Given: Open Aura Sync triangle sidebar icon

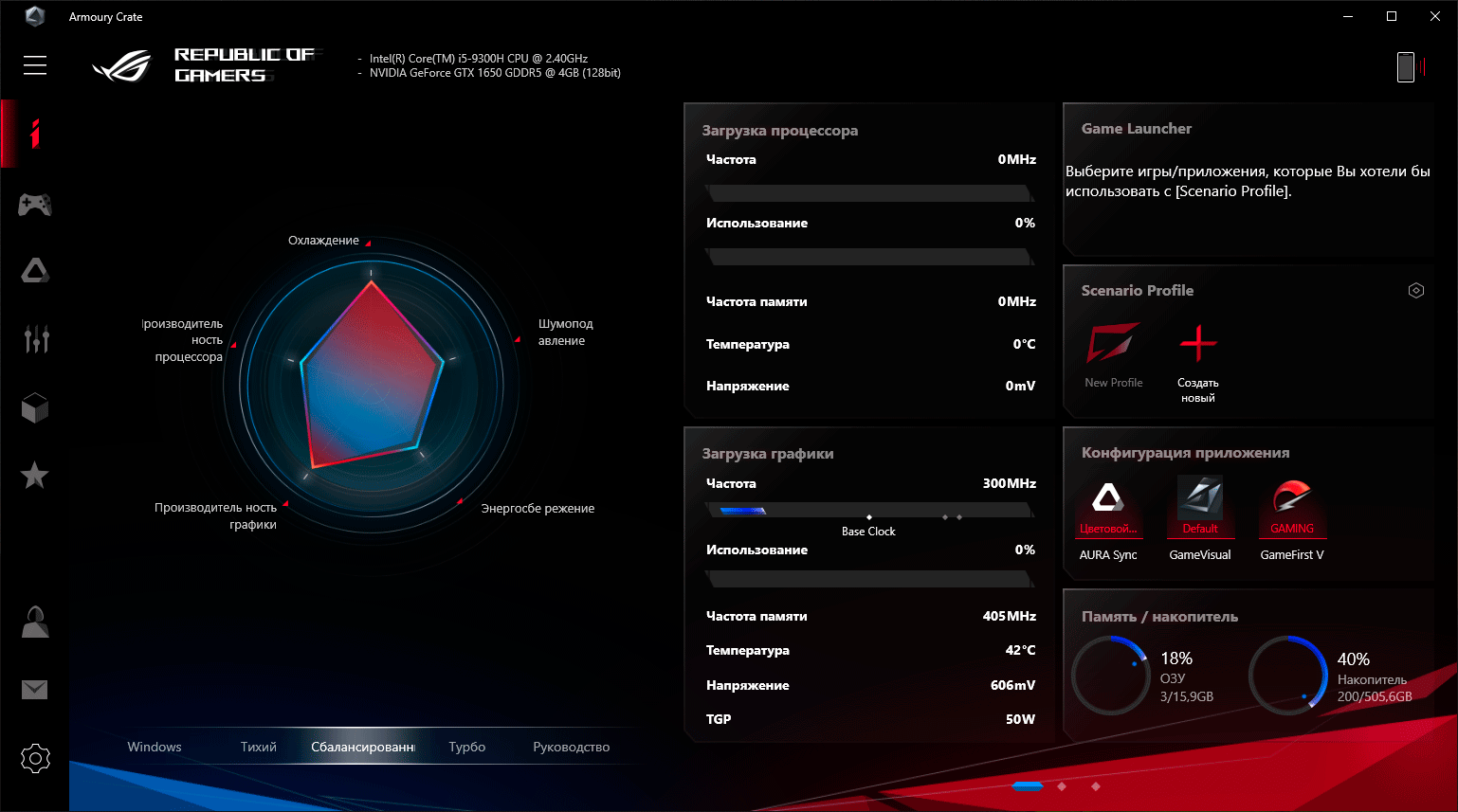Looking at the screenshot, I should click(x=35, y=271).
